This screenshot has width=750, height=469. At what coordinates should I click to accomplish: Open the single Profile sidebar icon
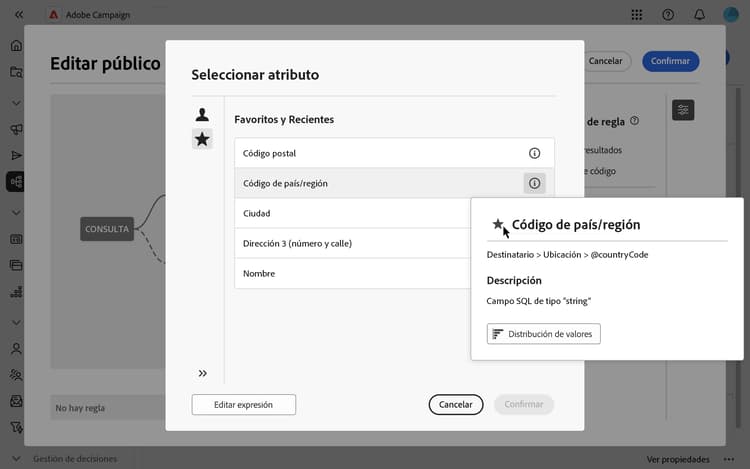(x=16, y=349)
